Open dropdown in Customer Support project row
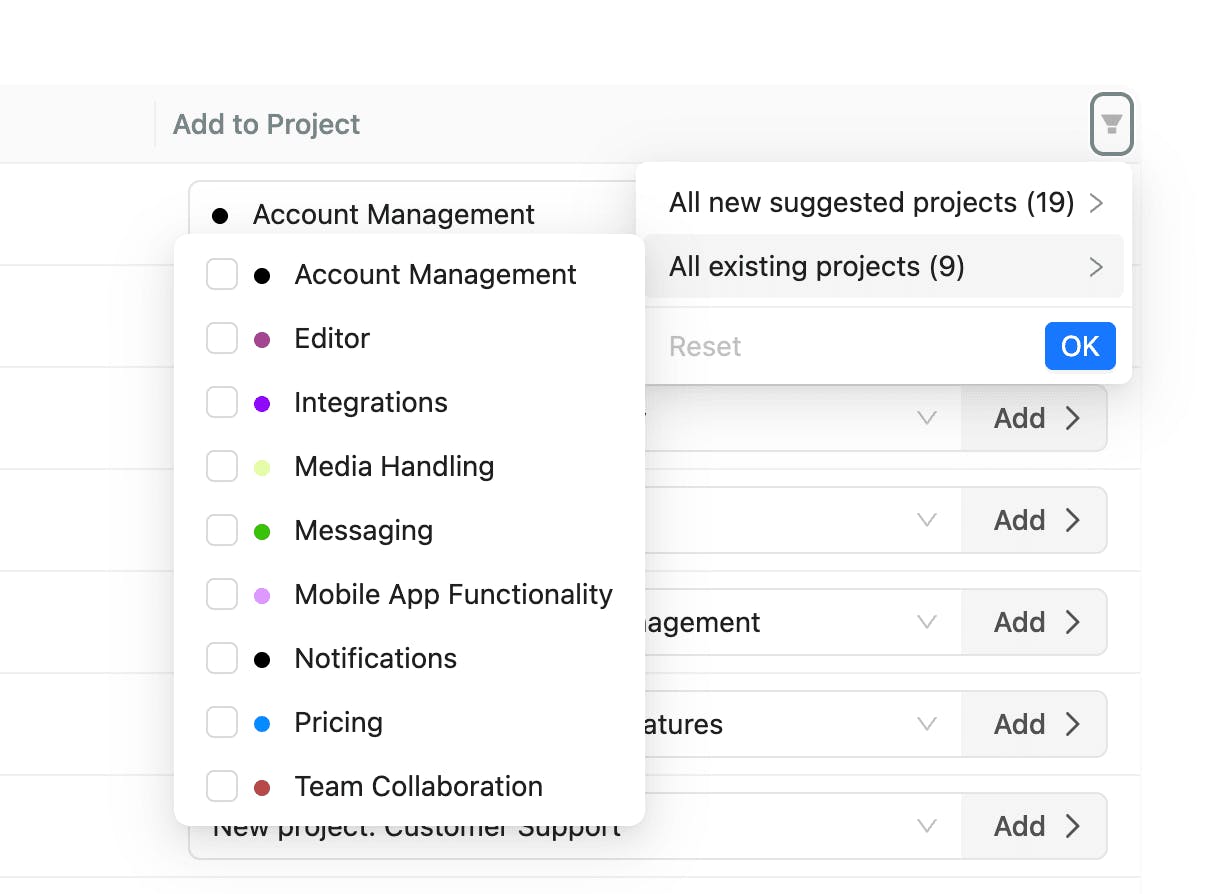1220x894 pixels. (927, 827)
